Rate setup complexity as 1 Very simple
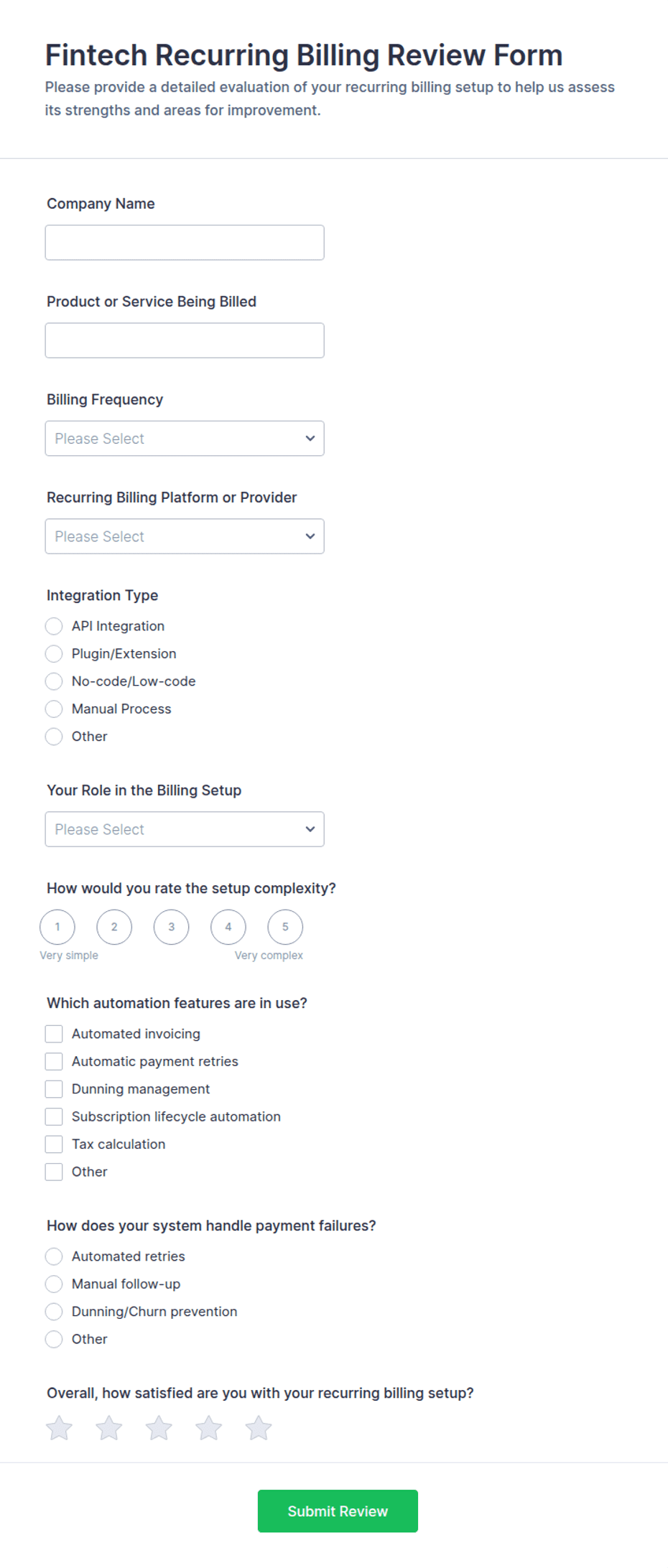 [x=57, y=927]
